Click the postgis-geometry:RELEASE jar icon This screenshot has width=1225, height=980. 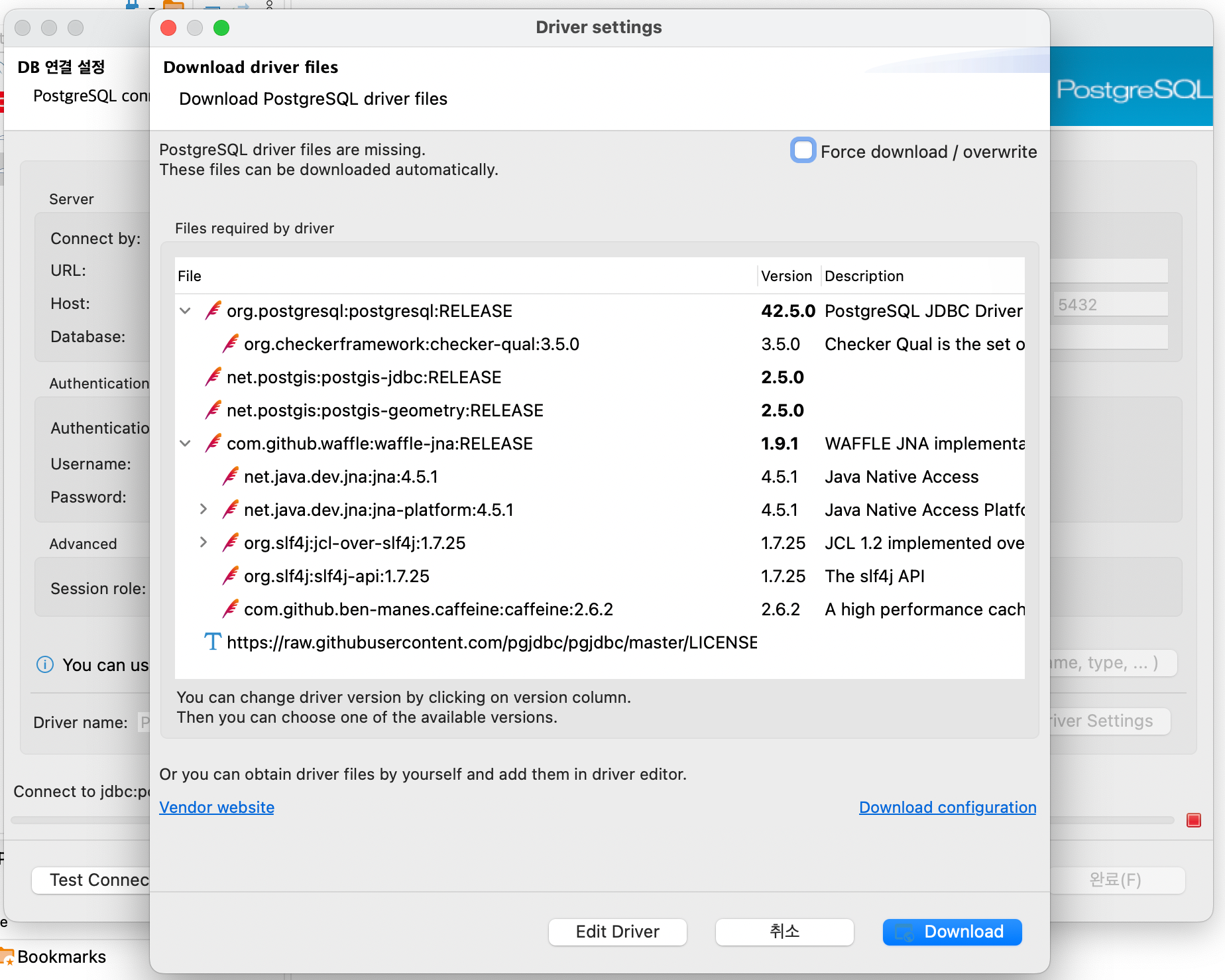pos(213,410)
